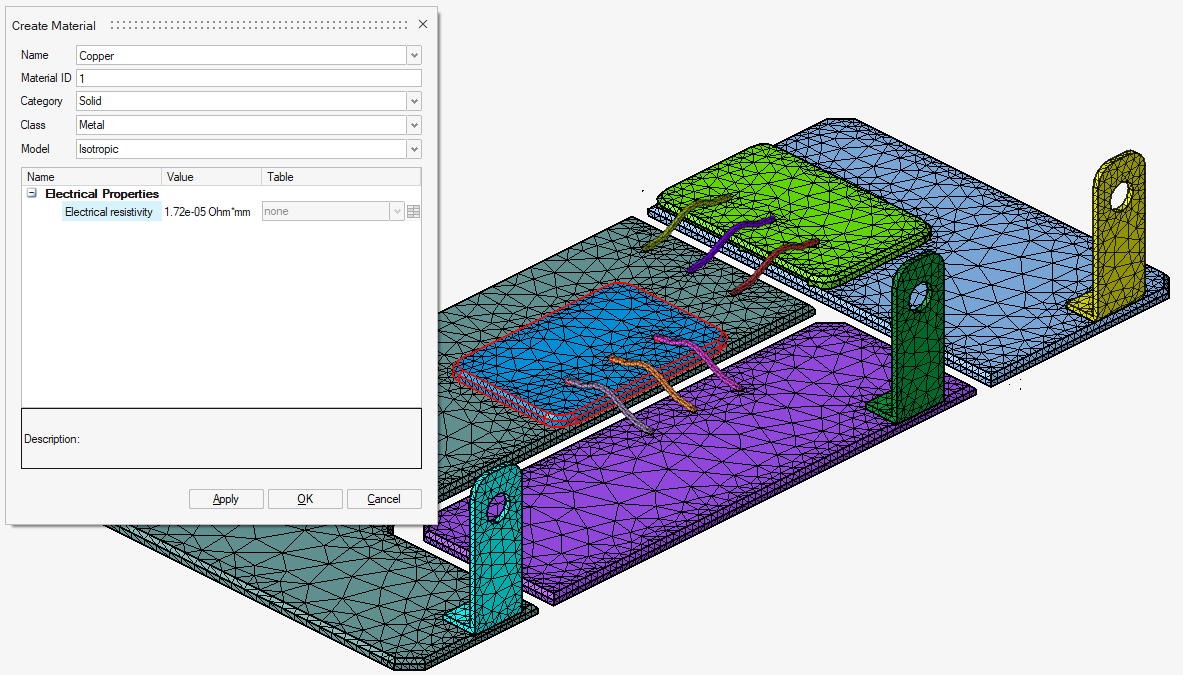The image size is (1183, 675).
Task: Click into the Material ID field
Action: 248,78
